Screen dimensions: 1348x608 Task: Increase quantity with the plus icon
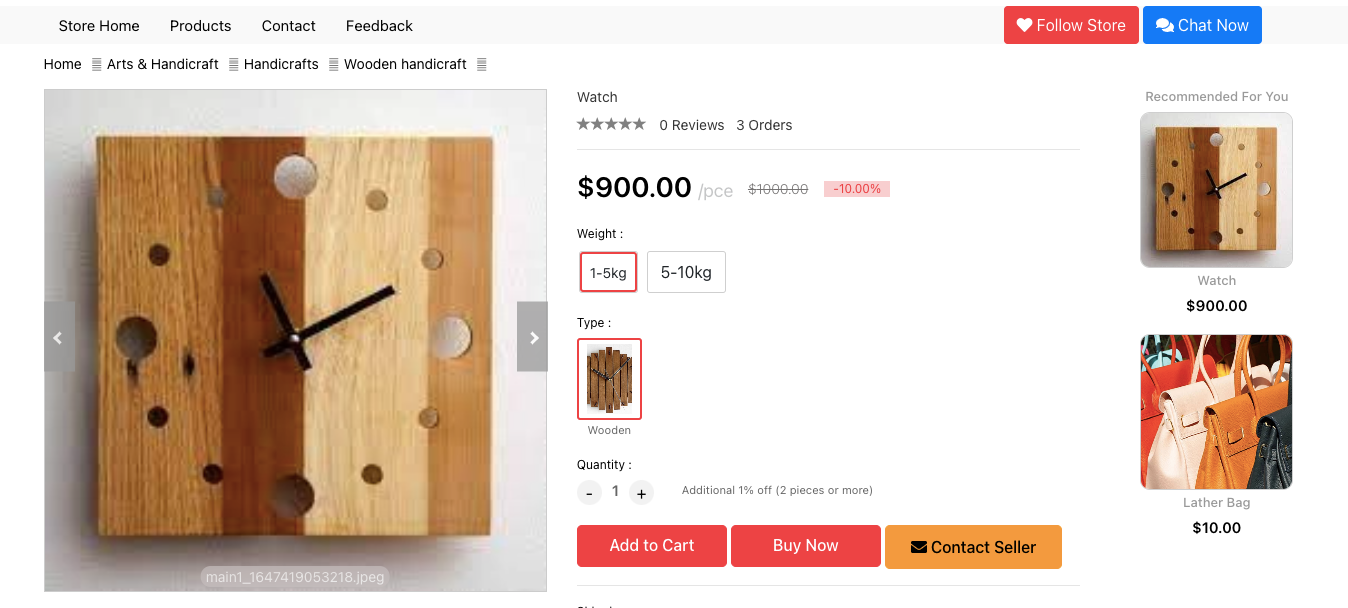coord(641,492)
